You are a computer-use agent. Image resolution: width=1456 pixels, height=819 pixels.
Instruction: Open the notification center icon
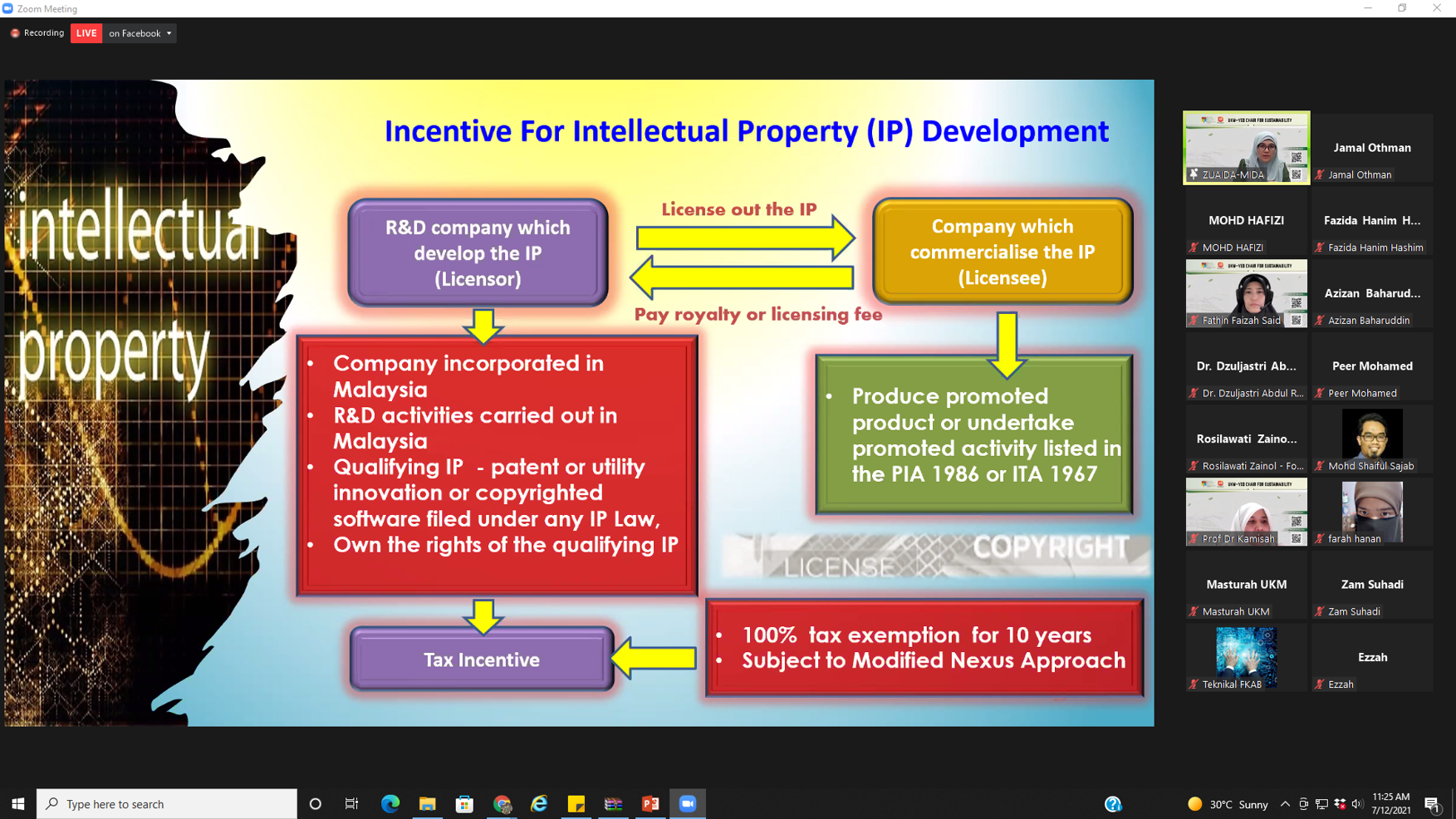1432,804
